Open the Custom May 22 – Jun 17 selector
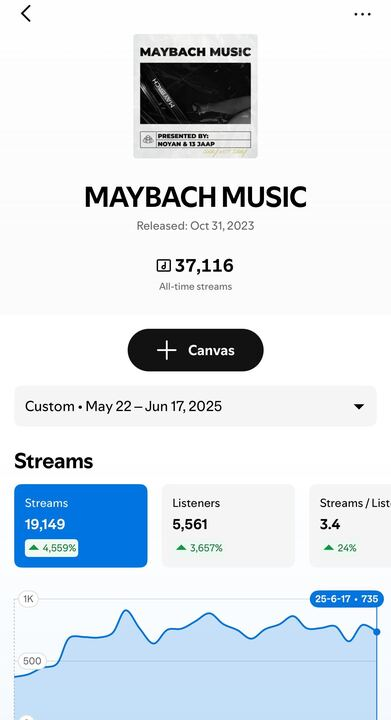The image size is (391, 720). pyautogui.click(x=196, y=406)
